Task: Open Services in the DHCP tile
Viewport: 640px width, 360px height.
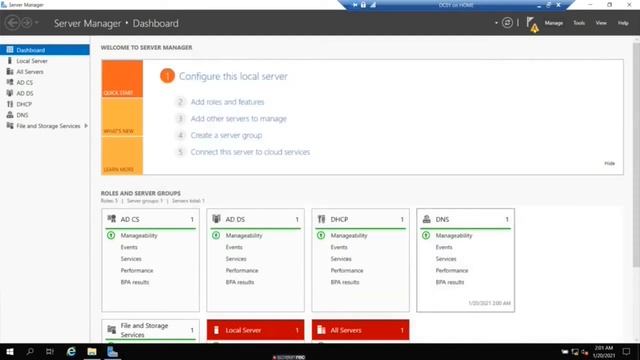Action: (x=341, y=259)
